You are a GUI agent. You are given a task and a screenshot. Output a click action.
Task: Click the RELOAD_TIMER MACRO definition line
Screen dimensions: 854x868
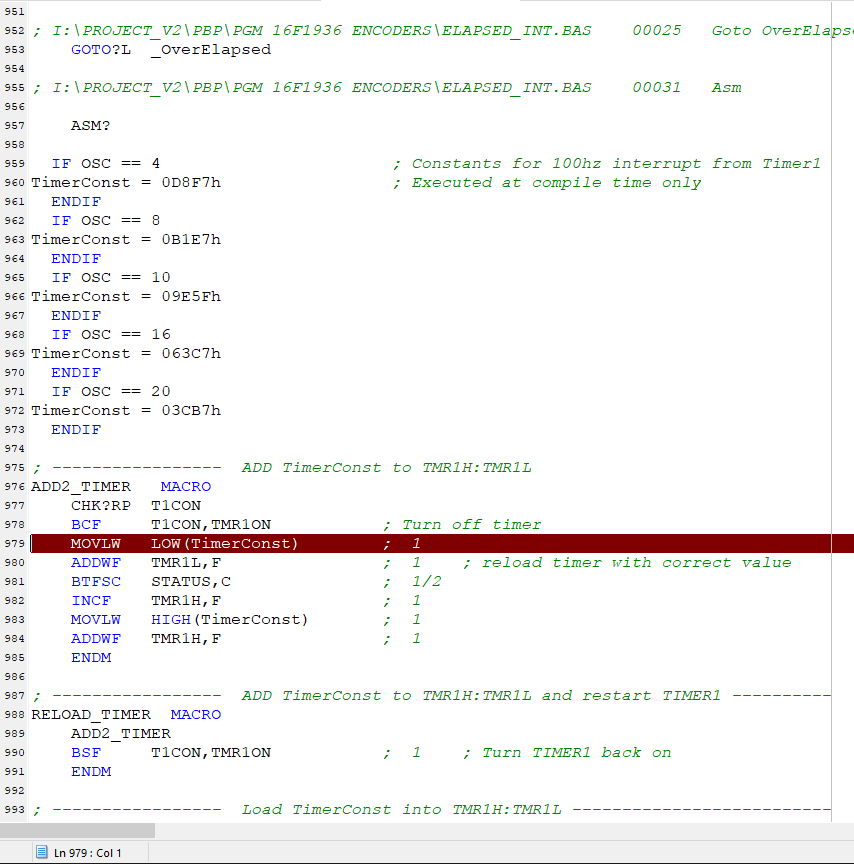pos(126,714)
